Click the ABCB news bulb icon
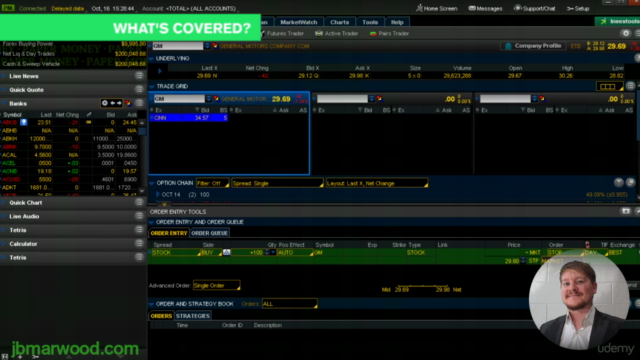 (x=24, y=122)
